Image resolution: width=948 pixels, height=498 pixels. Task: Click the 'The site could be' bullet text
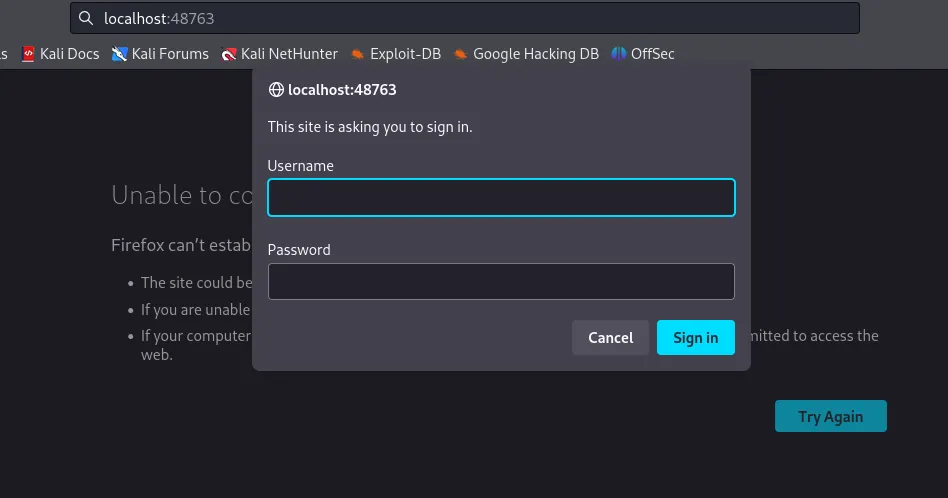pyautogui.click(x=196, y=282)
